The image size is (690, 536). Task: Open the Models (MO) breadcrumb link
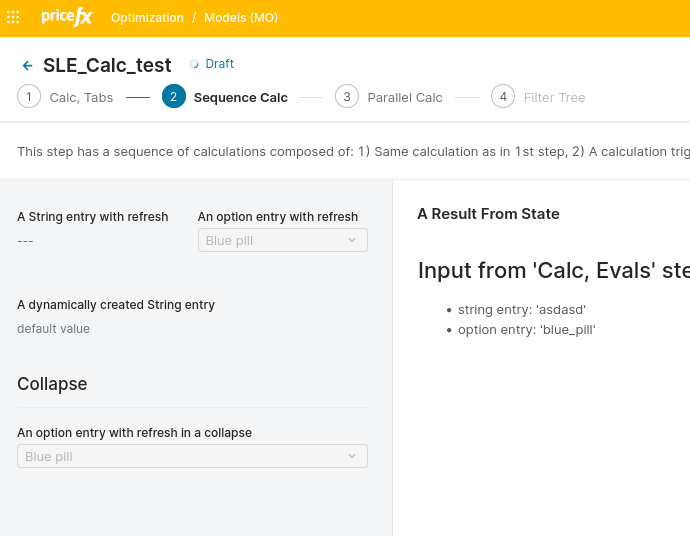[241, 18]
